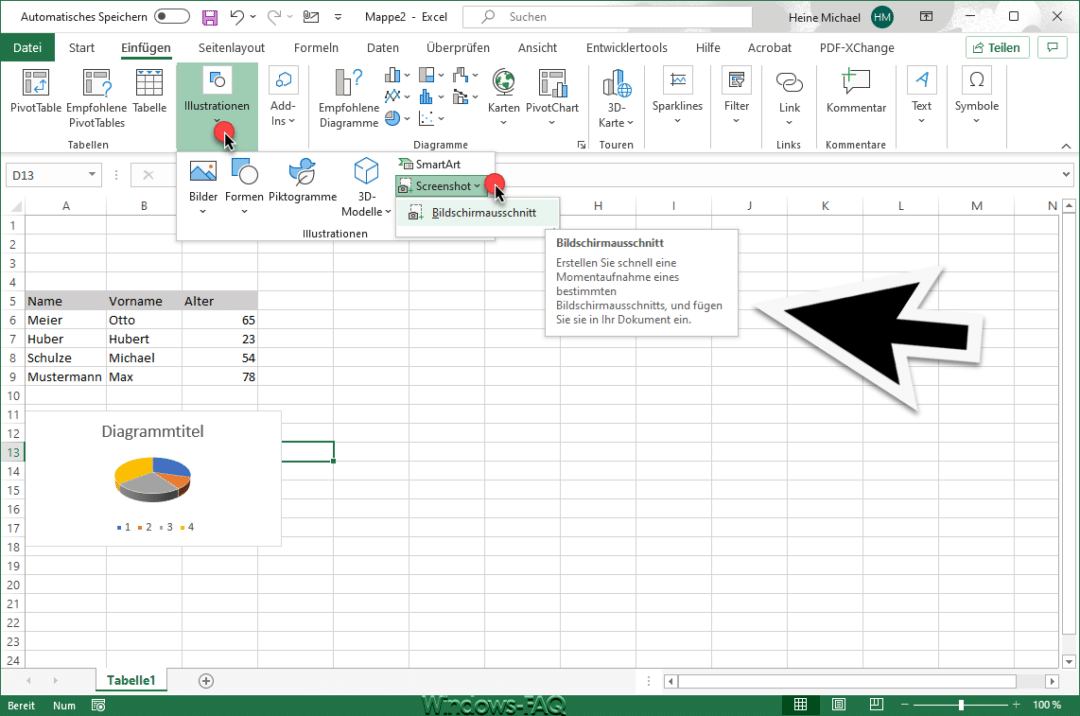
Task: Open the 3D-Karte tour icon
Action: tap(616, 83)
